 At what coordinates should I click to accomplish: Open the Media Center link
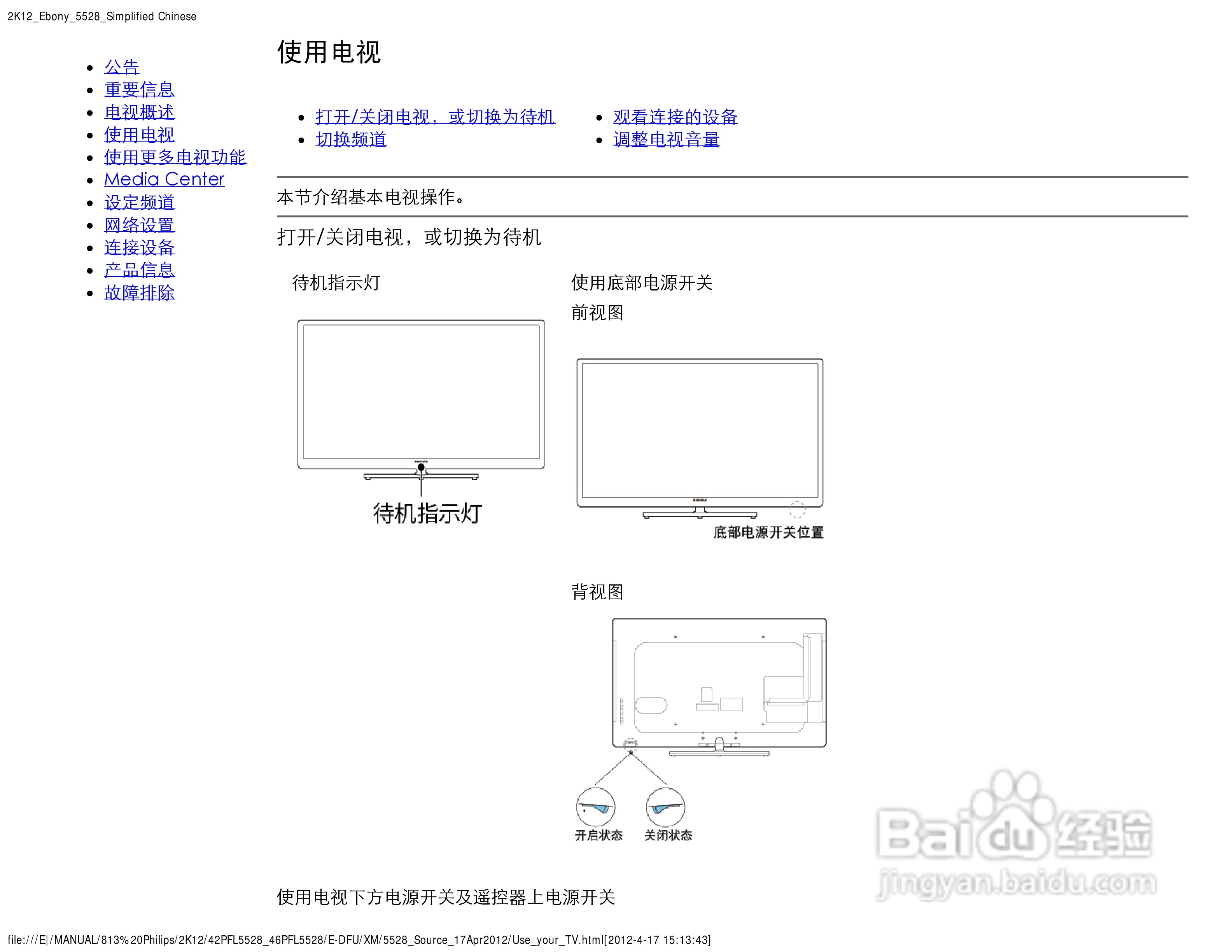[164, 179]
